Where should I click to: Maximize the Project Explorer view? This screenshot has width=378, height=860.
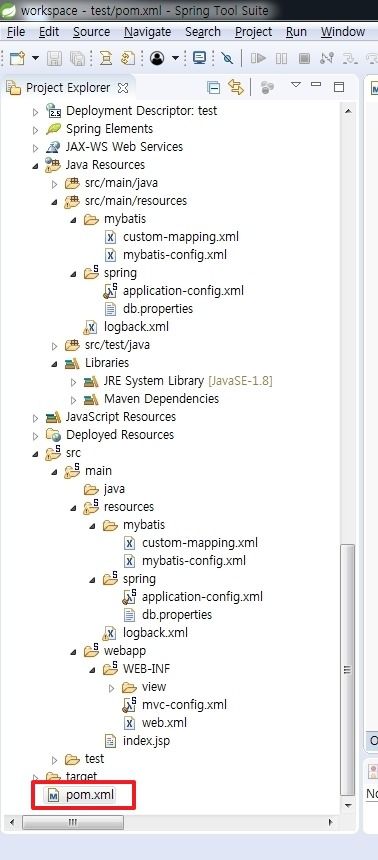(x=339, y=87)
